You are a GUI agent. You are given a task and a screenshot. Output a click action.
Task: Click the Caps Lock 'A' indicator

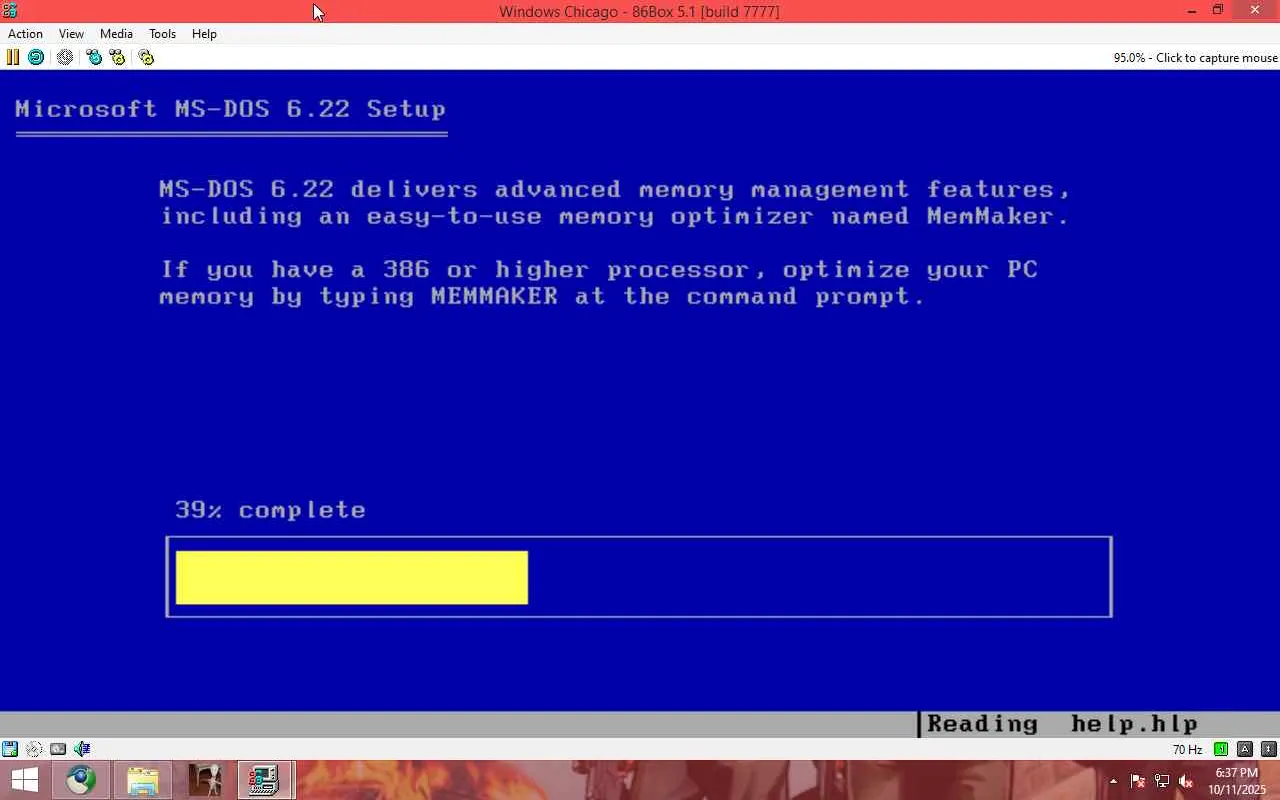click(x=1245, y=749)
